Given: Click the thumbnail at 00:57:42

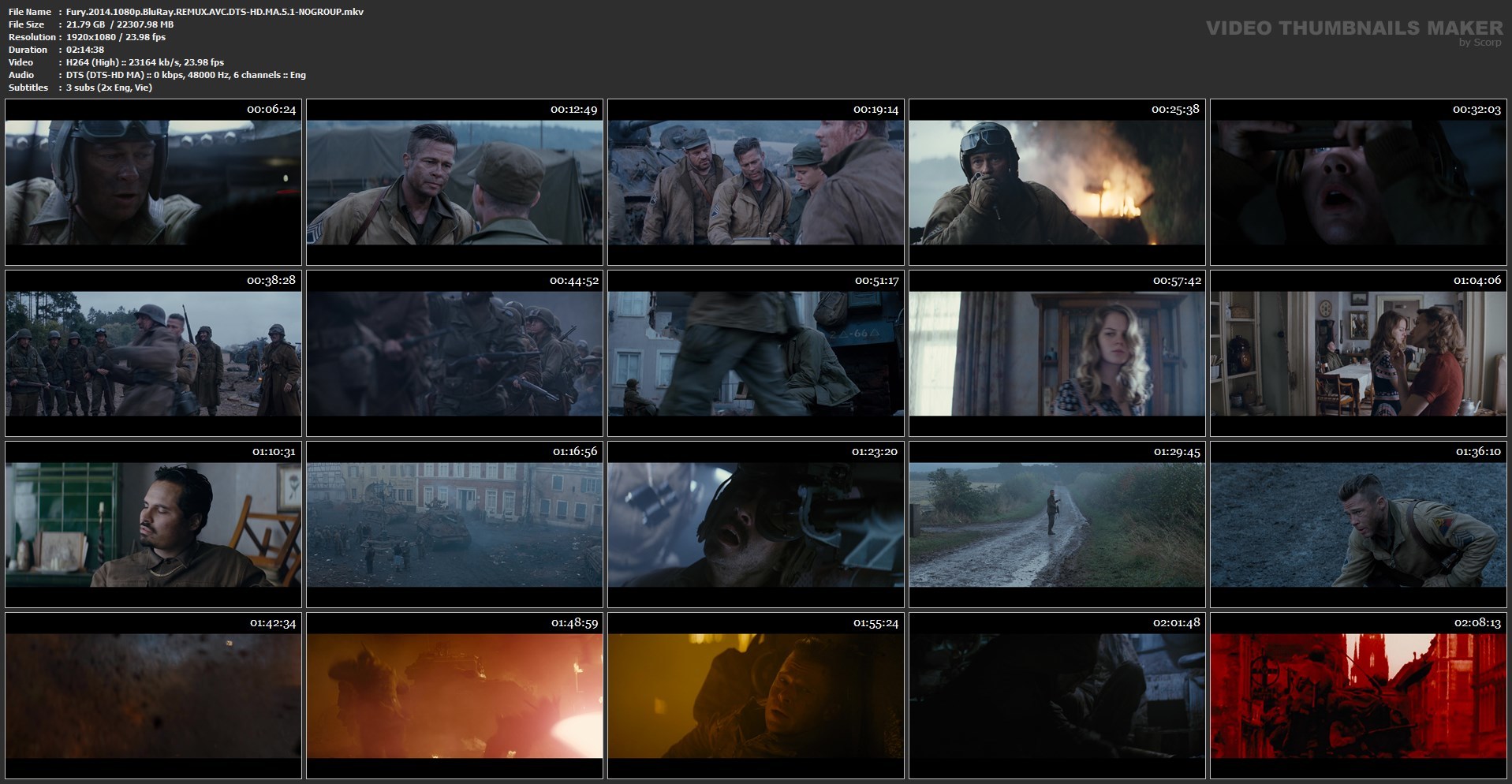Looking at the screenshot, I should (1057, 353).
